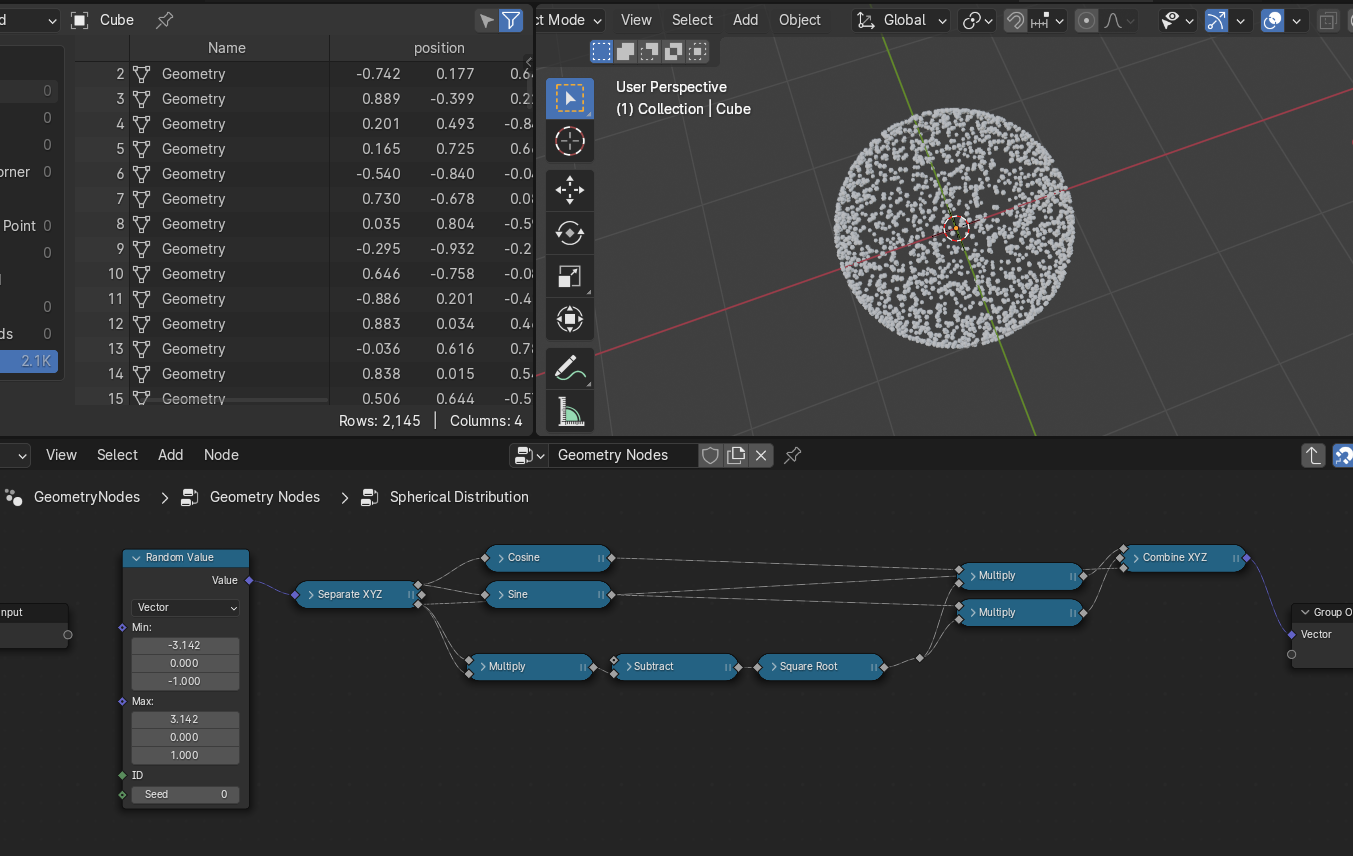The width and height of the screenshot is (1353, 856).
Task: Unlink the Geometry Nodes node group
Action: coord(761,456)
